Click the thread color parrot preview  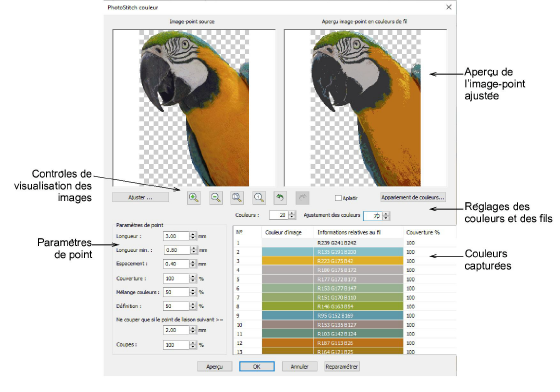(x=365, y=108)
